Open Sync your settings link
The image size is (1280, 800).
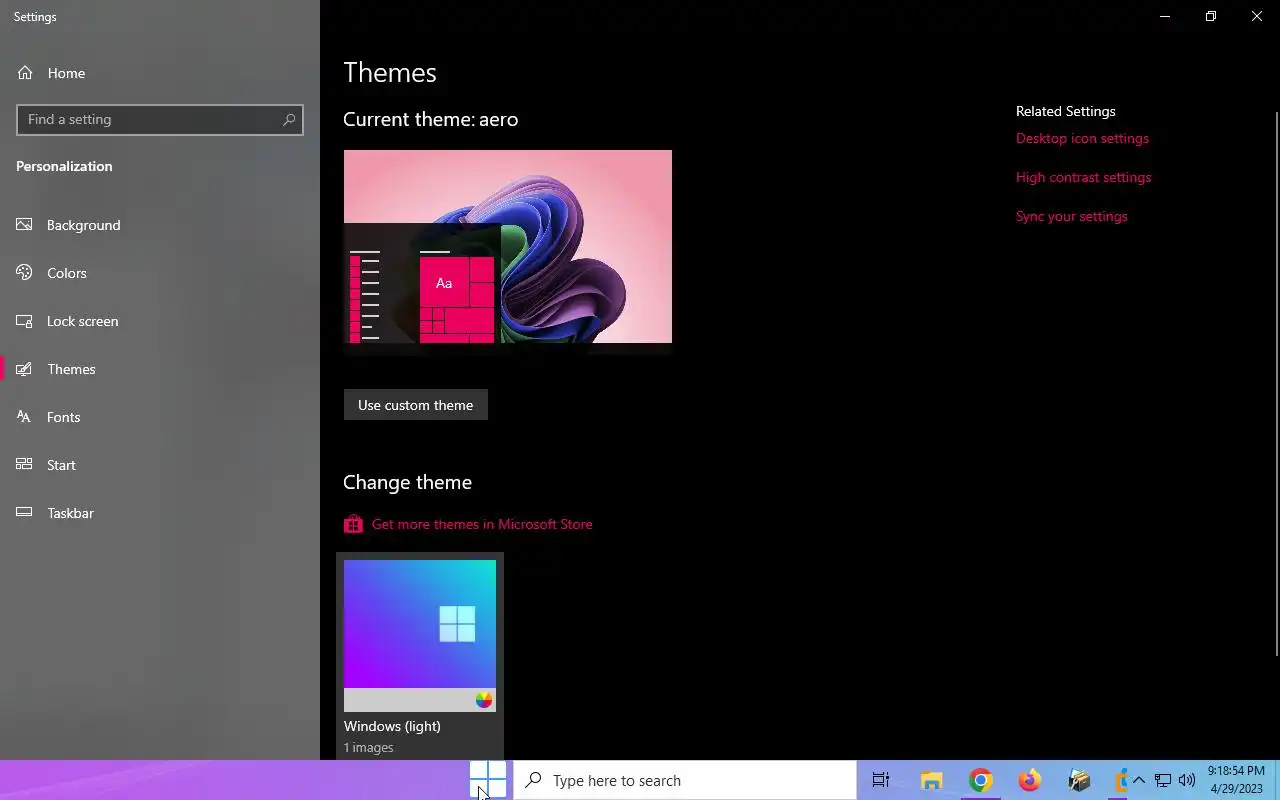(x=1071, y=216)
